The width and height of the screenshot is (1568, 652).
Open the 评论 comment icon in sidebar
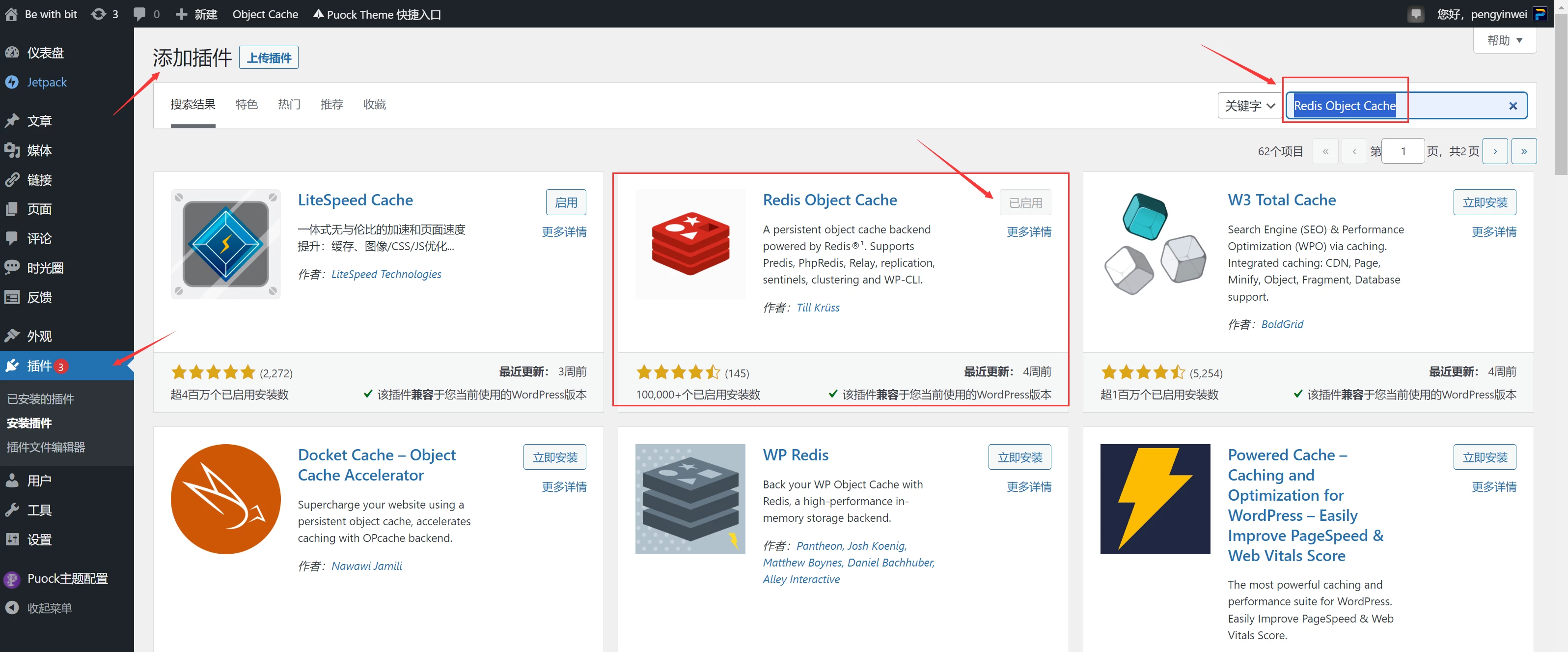12,238
